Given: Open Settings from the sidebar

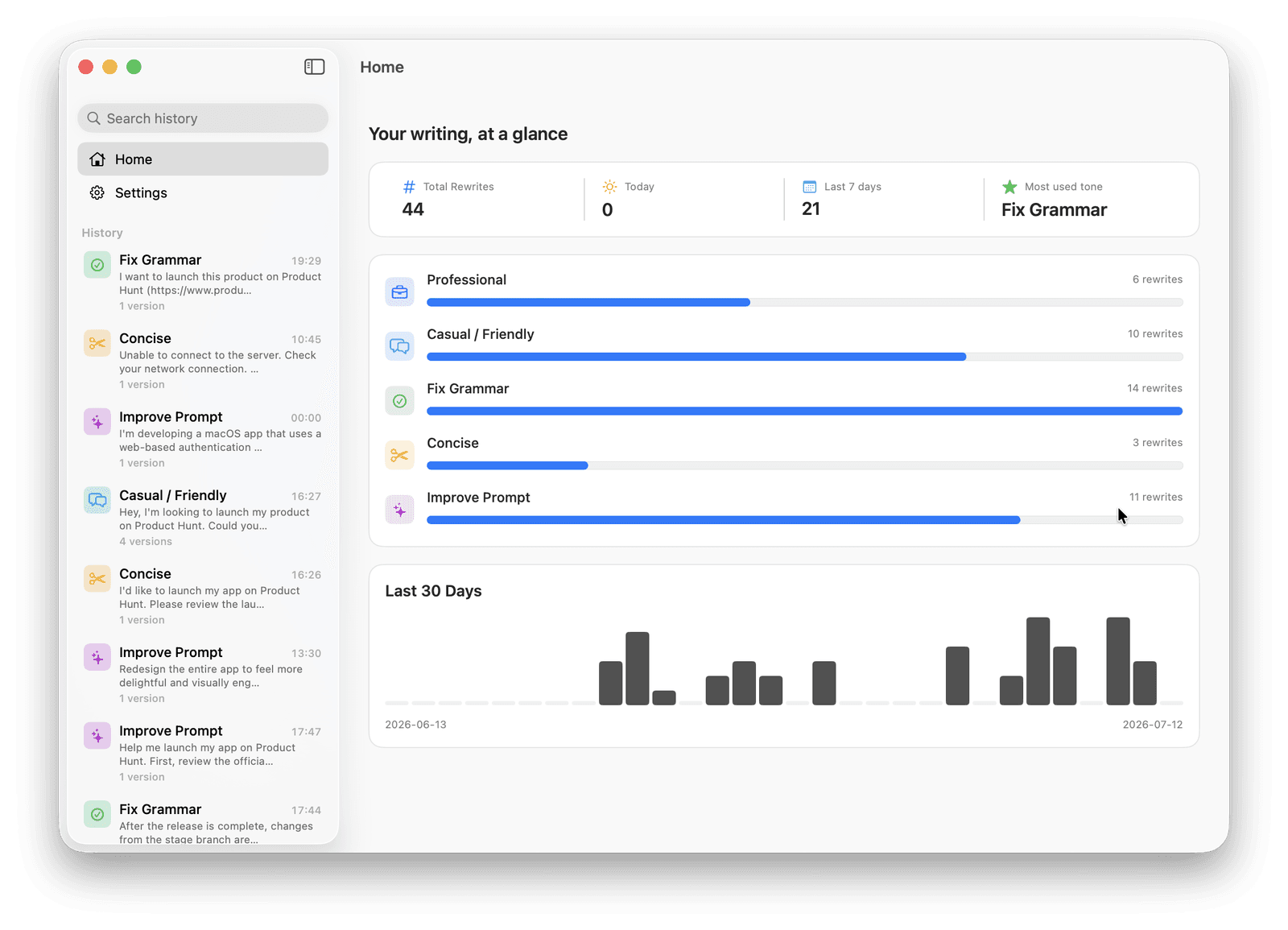Looking at the screenshot, I should (203, 192).
